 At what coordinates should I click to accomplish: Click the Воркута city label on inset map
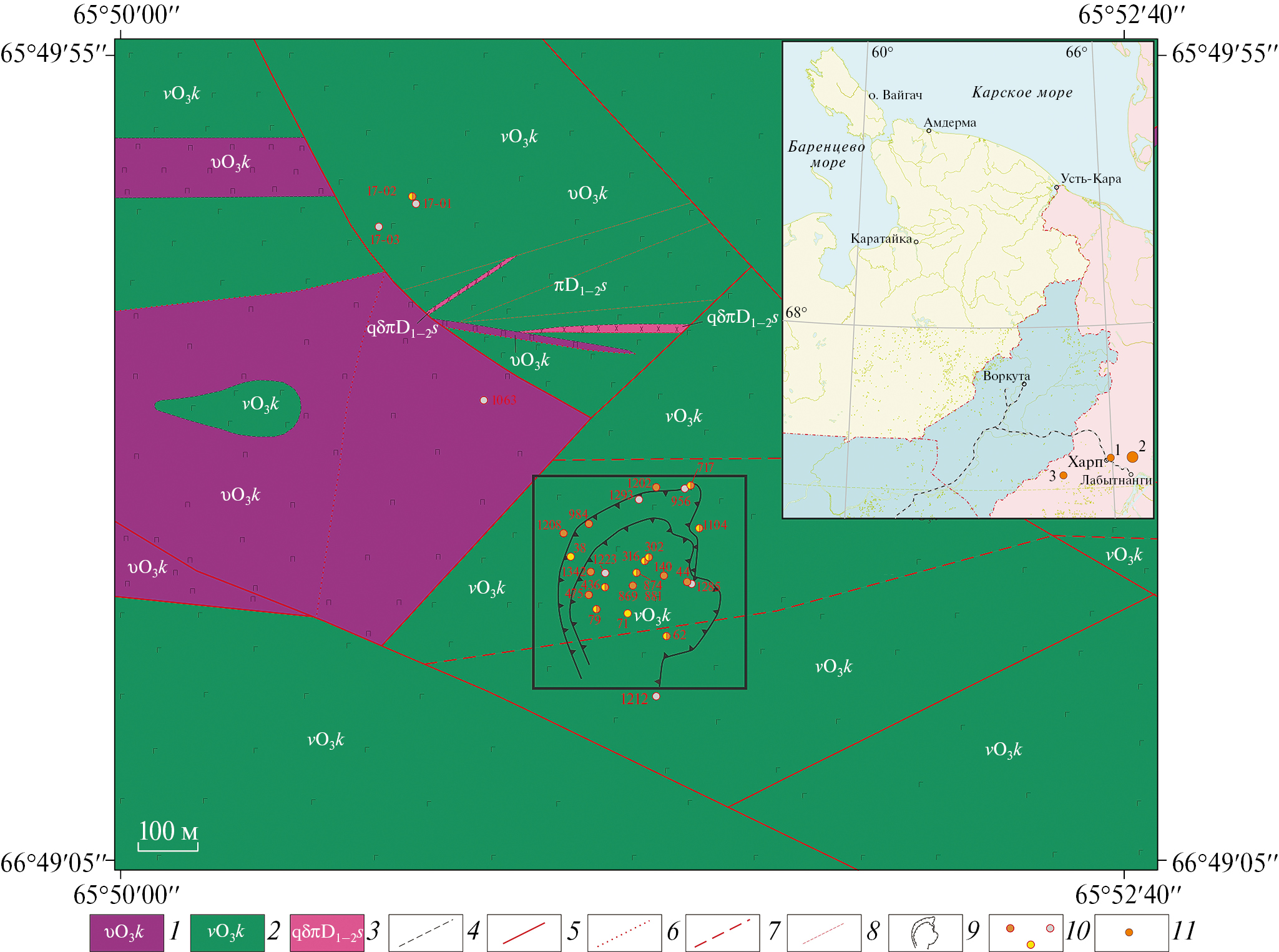(1006, 376)
